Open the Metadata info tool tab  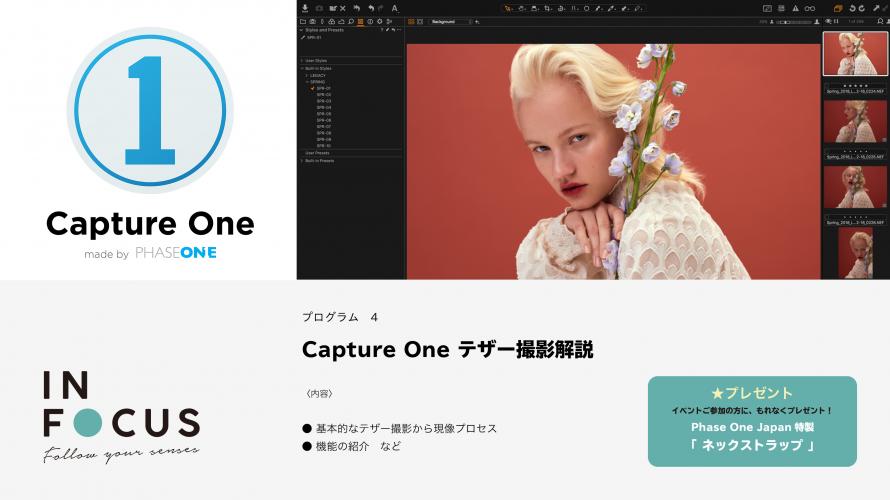370,22
